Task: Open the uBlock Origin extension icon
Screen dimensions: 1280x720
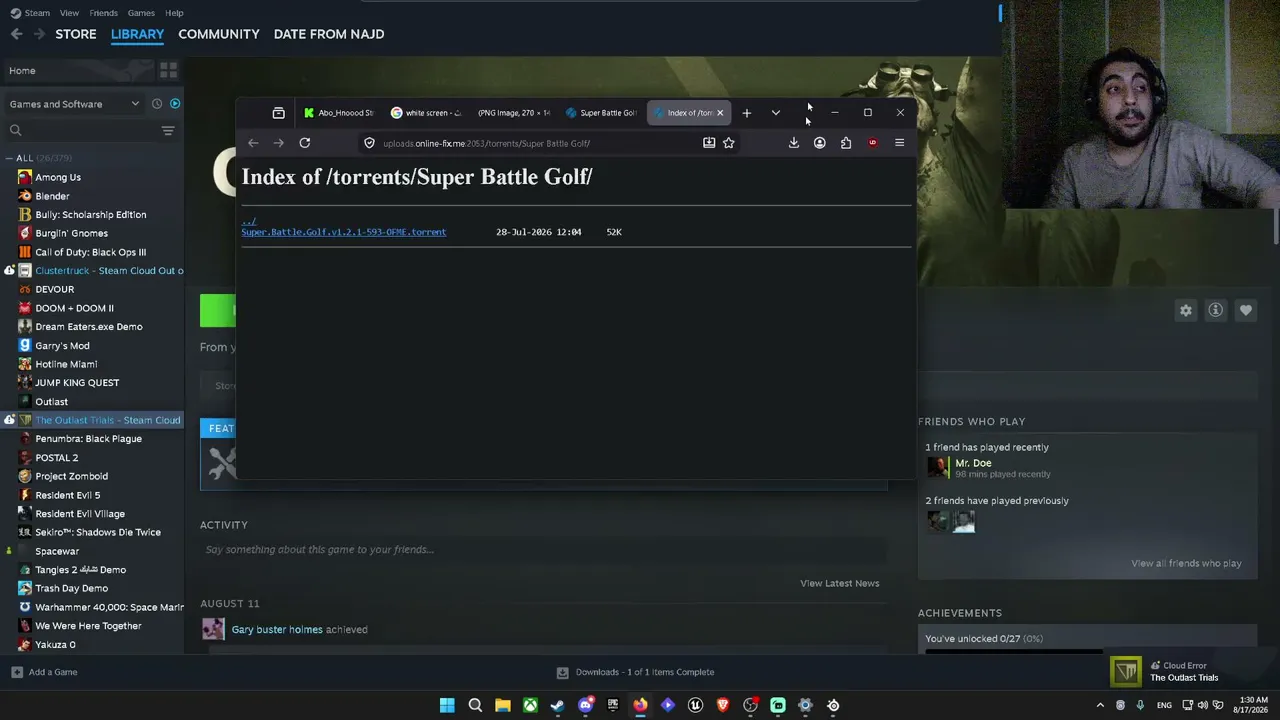Action: pyautogui.click(x=873, y=143)
